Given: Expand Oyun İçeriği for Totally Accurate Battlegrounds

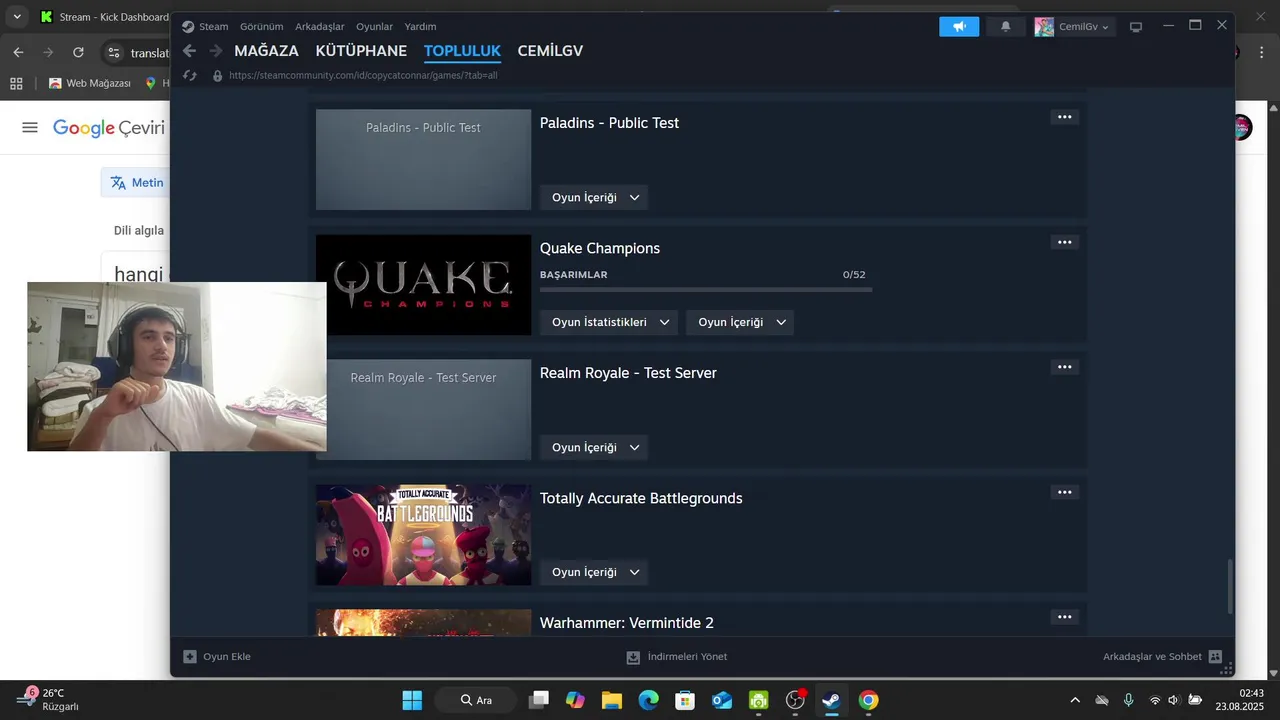Looking at the screenshot, I should 594,572.
